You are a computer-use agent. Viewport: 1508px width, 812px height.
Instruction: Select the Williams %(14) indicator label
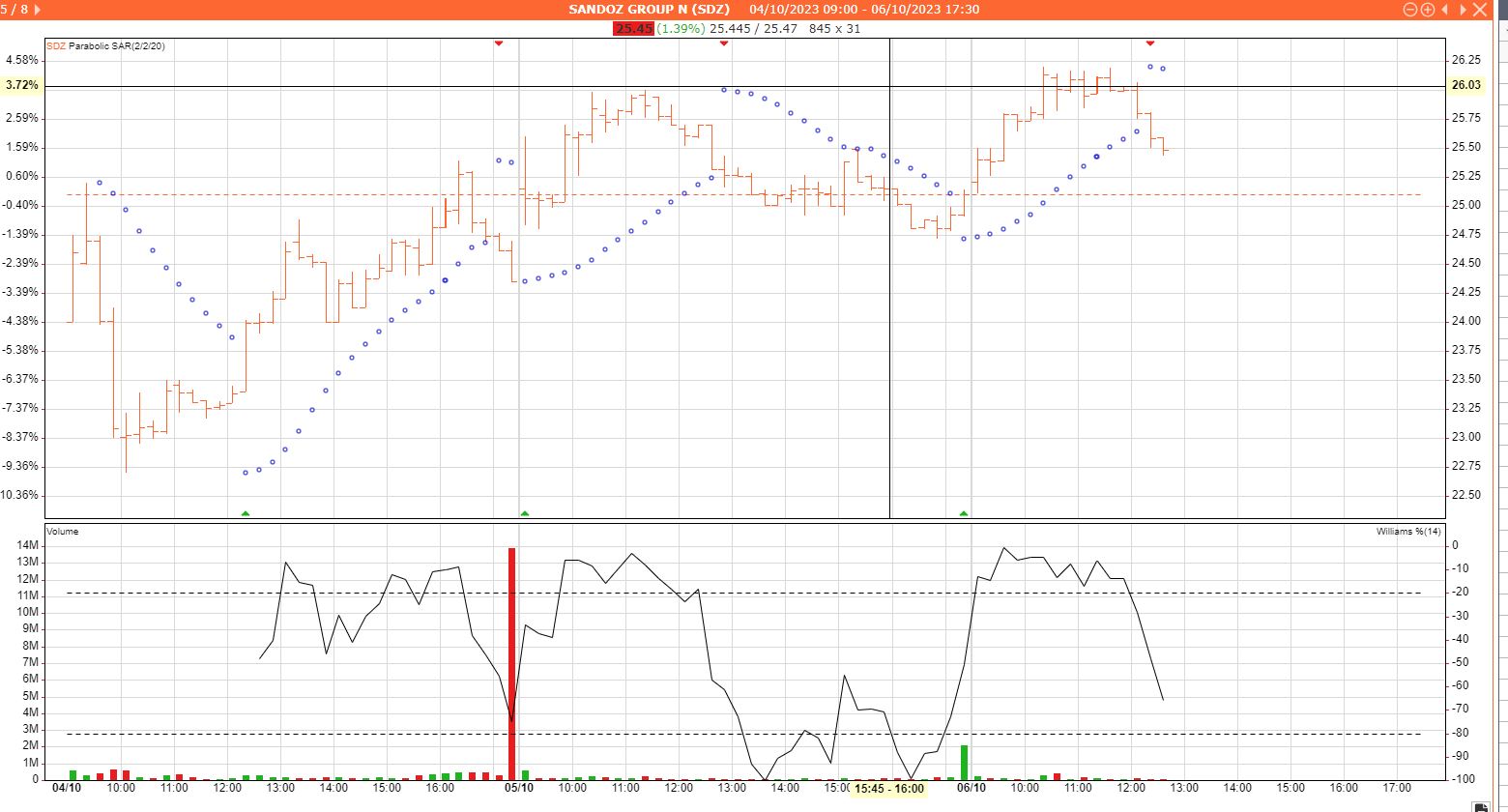[x=1408, y=532]
